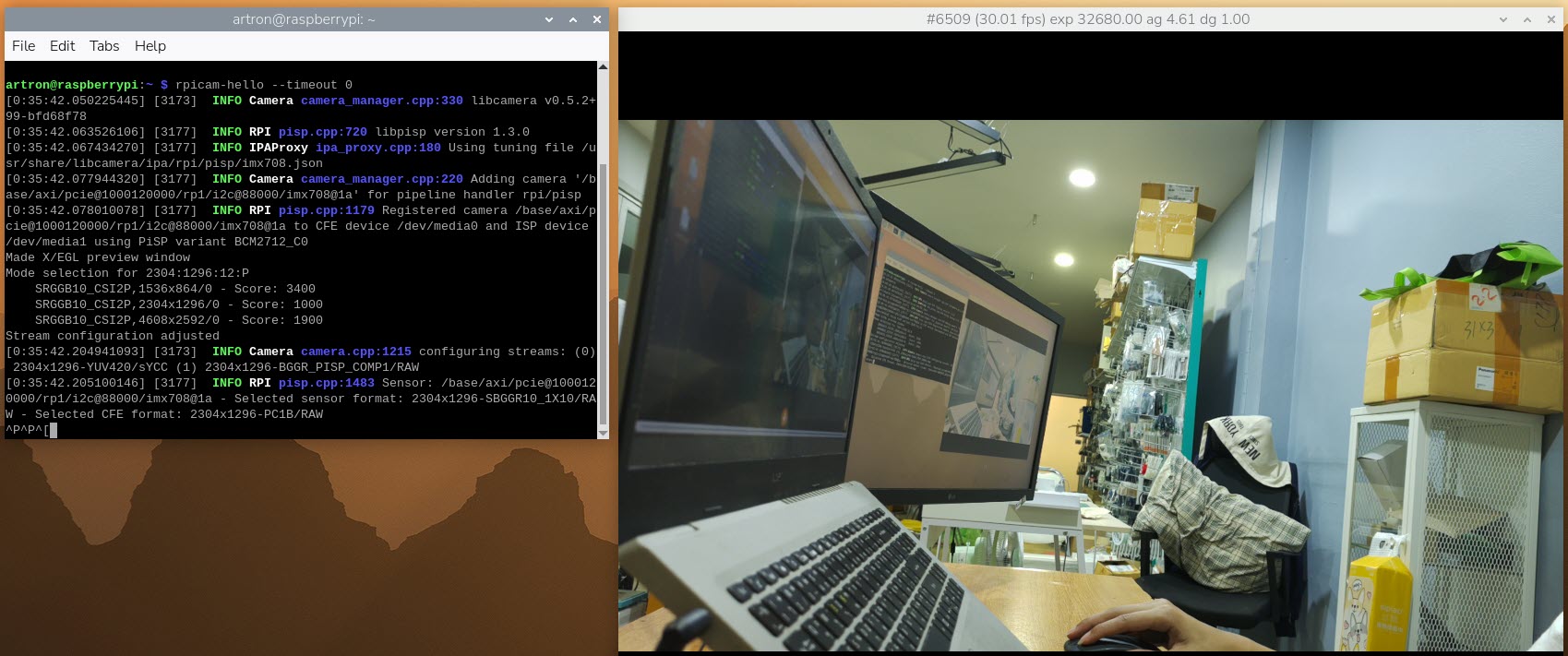
Task: Maximize the camera preview window
Action: tap(1527, 19)
